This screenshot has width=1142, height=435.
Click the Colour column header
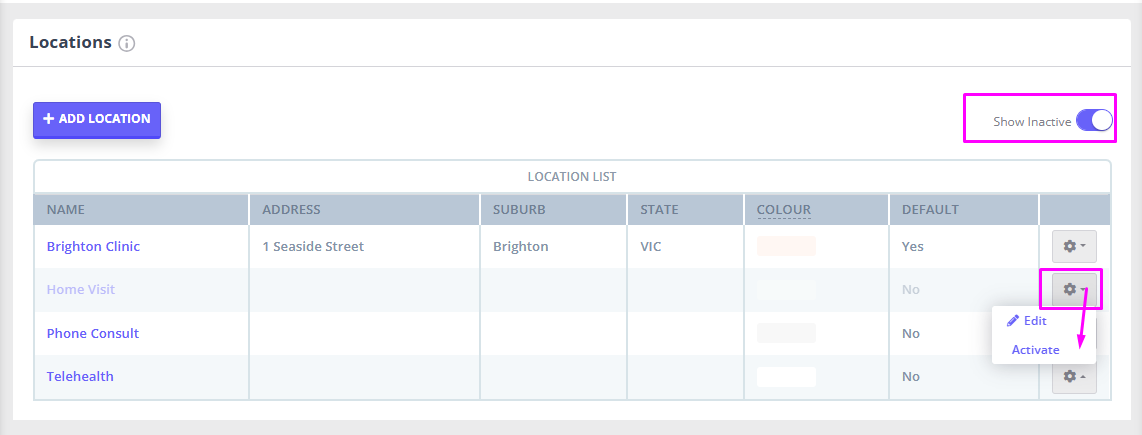pos(784,210)
